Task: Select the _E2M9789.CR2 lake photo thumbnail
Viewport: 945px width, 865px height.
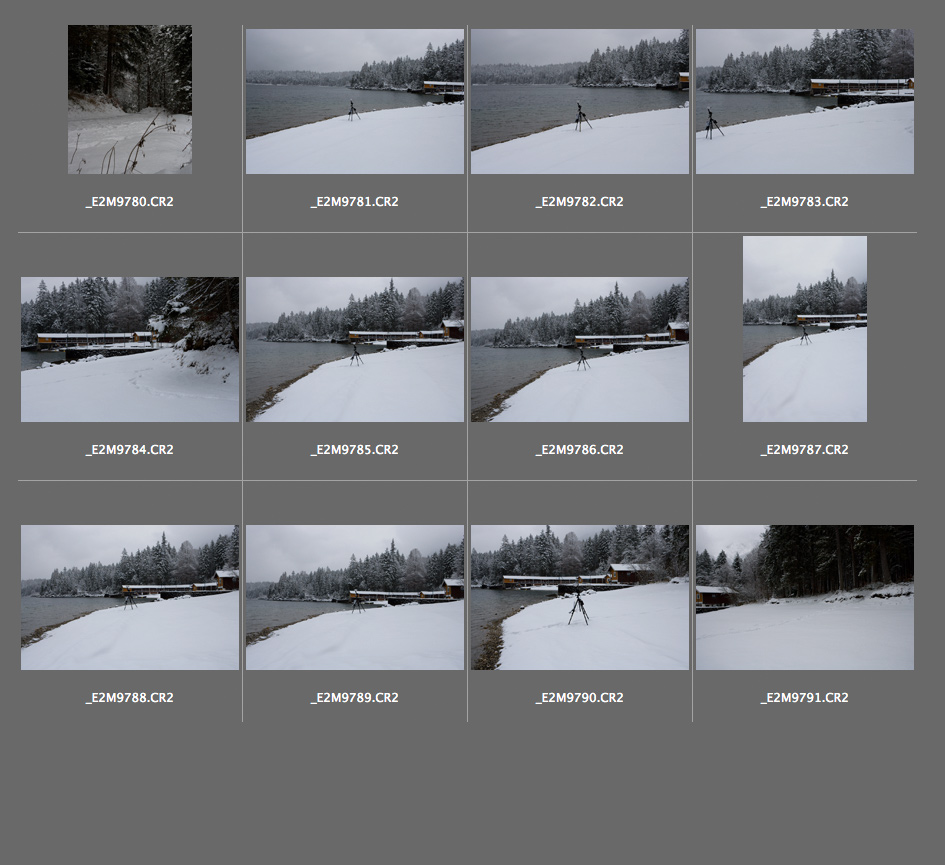Action: tap(354, 597)
